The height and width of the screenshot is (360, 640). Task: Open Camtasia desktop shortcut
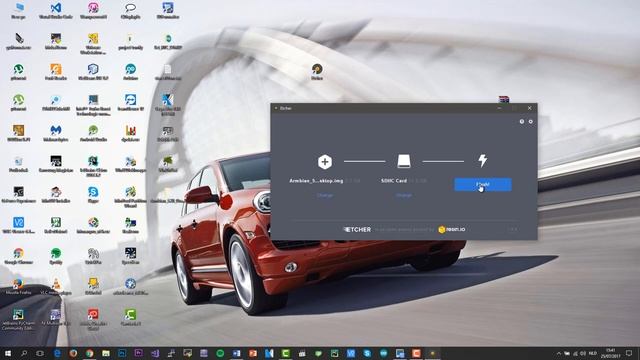(x=131, y=317)
